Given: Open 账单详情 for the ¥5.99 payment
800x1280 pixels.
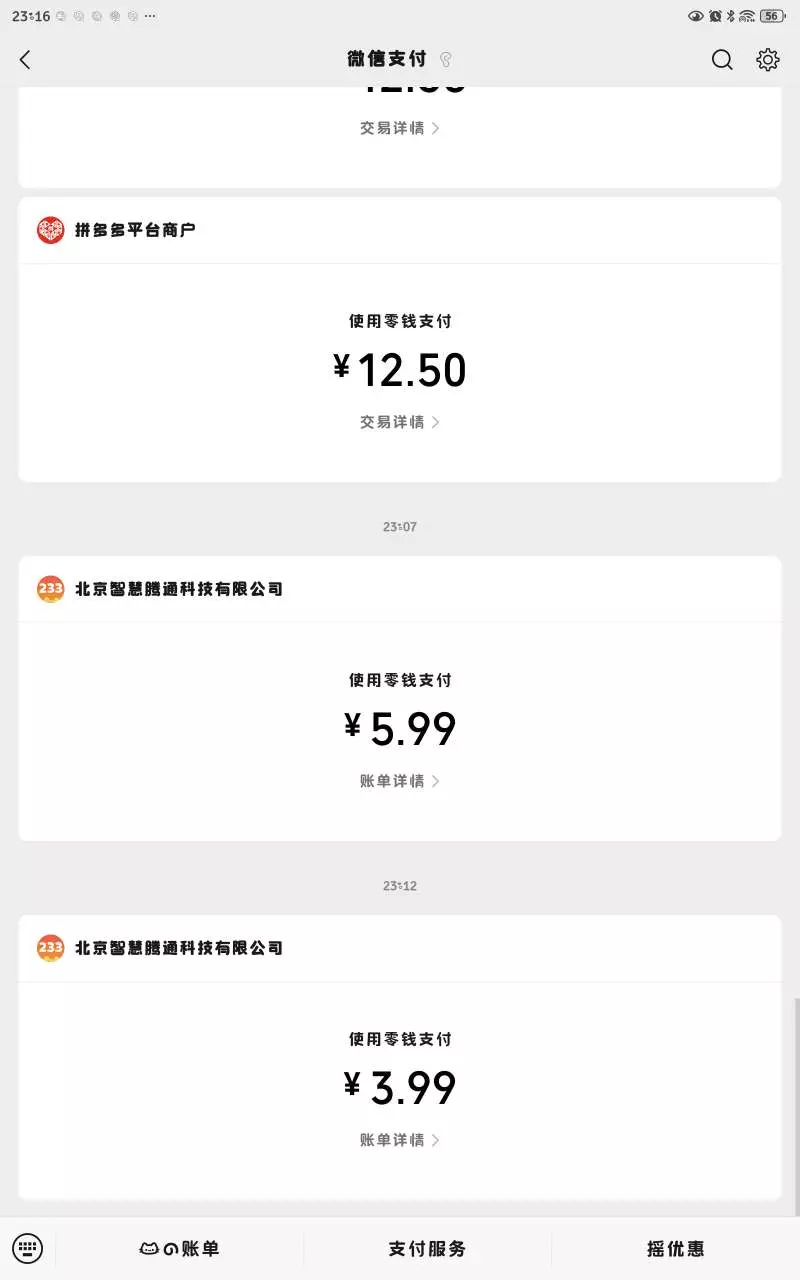Looking at the screenshot, I should [x=400, y=781].
